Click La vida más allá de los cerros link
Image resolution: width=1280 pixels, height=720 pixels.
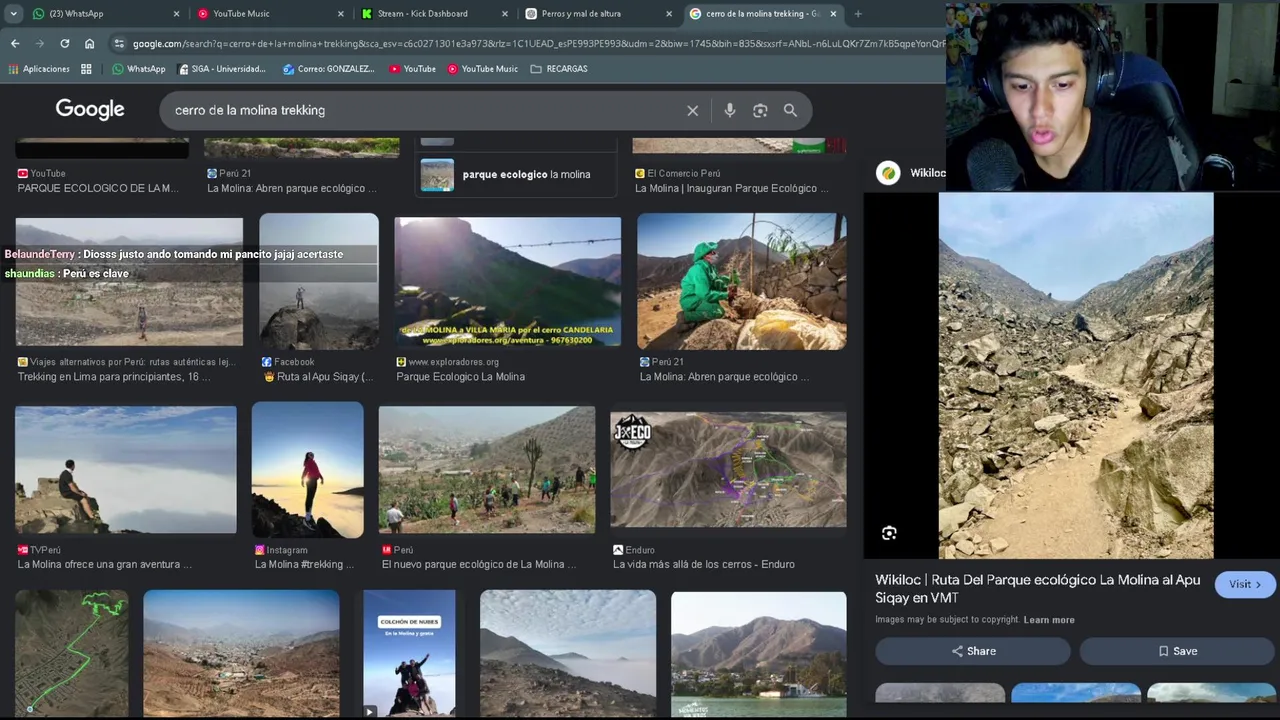(x=704, y=564)
